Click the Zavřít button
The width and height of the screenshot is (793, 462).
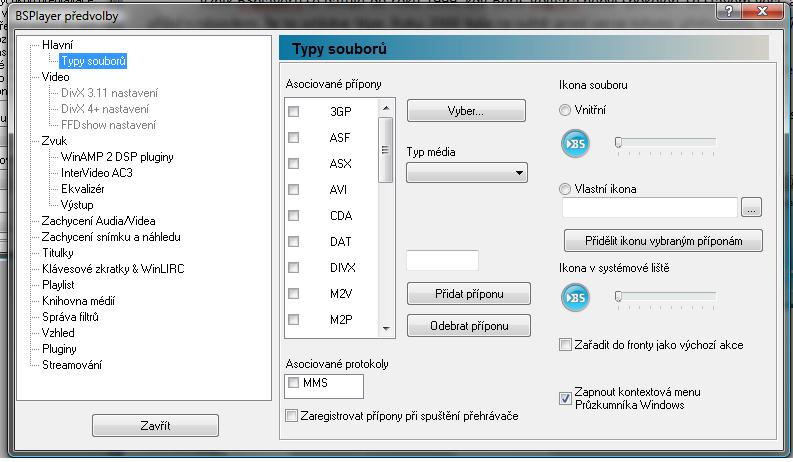point(155,426)
